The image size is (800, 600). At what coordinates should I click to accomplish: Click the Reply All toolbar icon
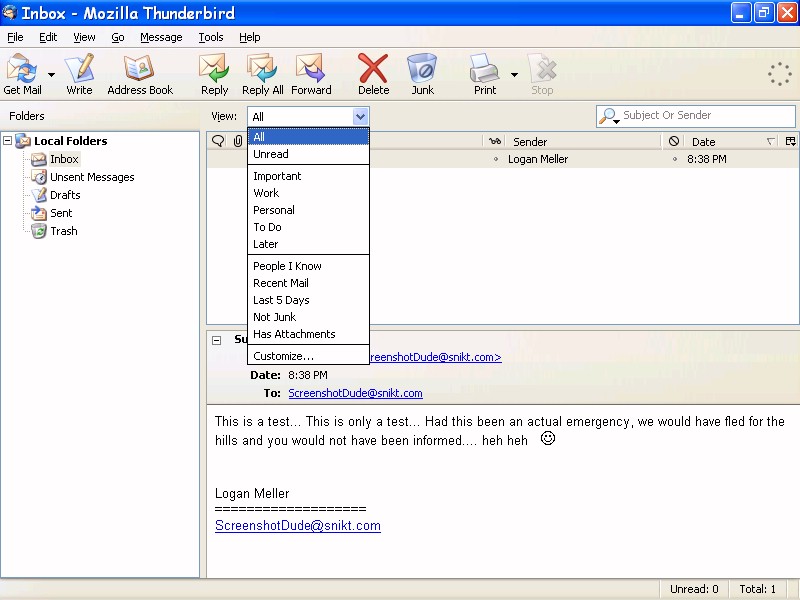(x=262, y=74)
